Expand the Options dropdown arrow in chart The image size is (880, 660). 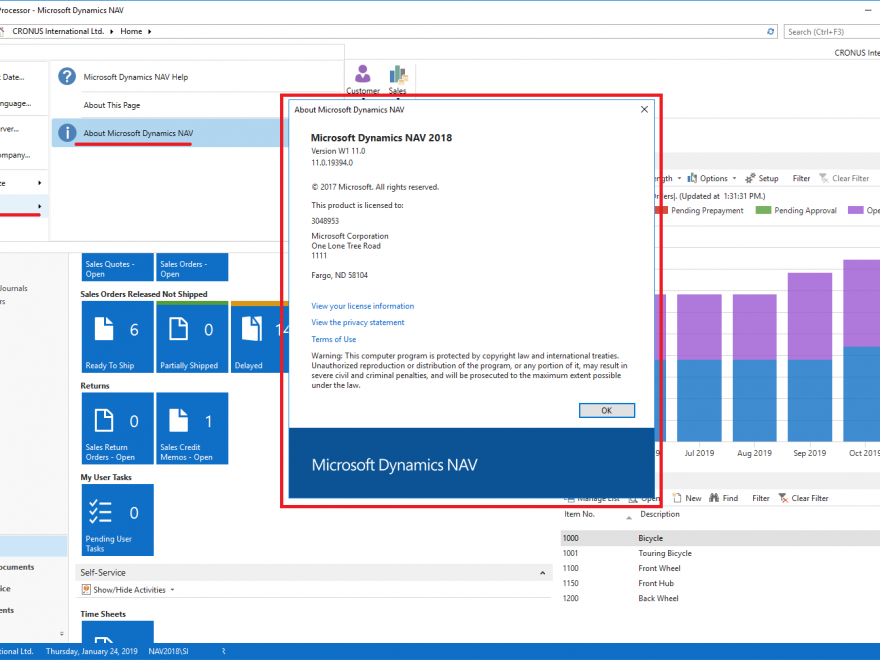[x=734, y=178]
